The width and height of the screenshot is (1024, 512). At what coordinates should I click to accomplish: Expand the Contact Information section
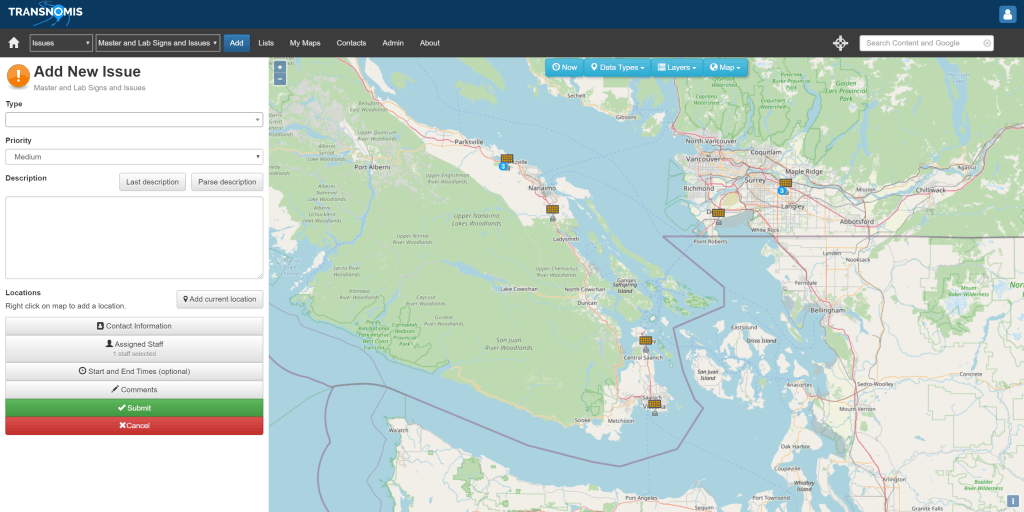click(x=134, y=326)
